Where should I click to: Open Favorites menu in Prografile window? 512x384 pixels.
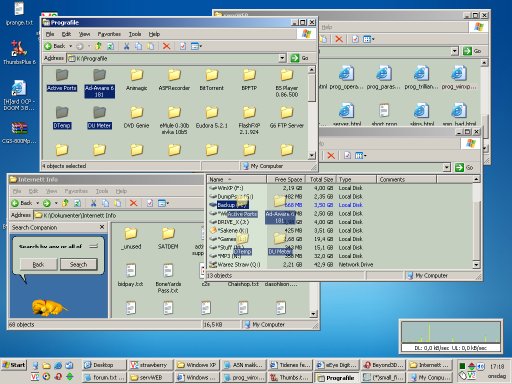click(109, 34)
